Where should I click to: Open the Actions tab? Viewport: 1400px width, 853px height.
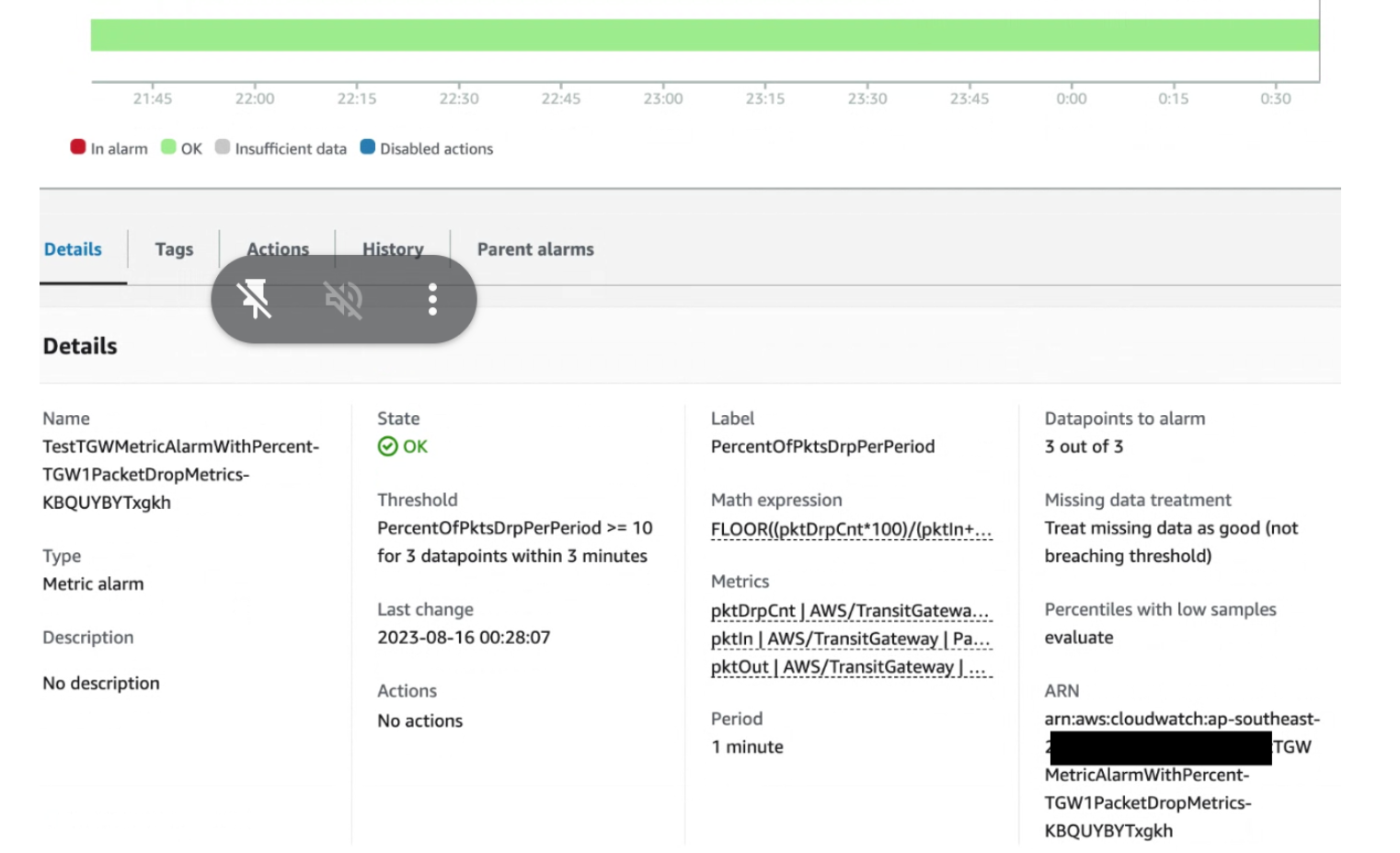[x=277, y=248]
